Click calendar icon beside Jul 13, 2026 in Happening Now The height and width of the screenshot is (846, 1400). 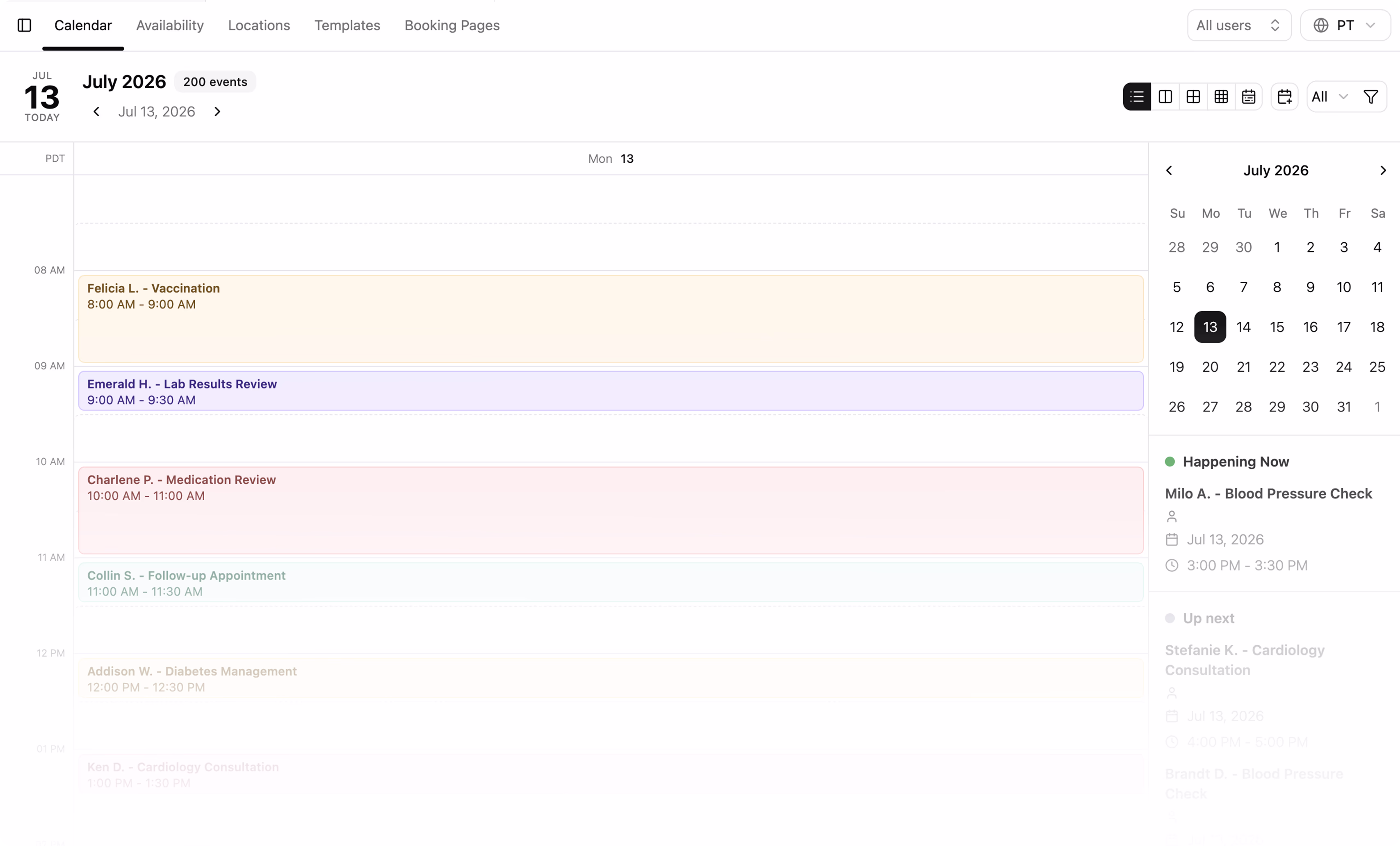[1172, 539]
